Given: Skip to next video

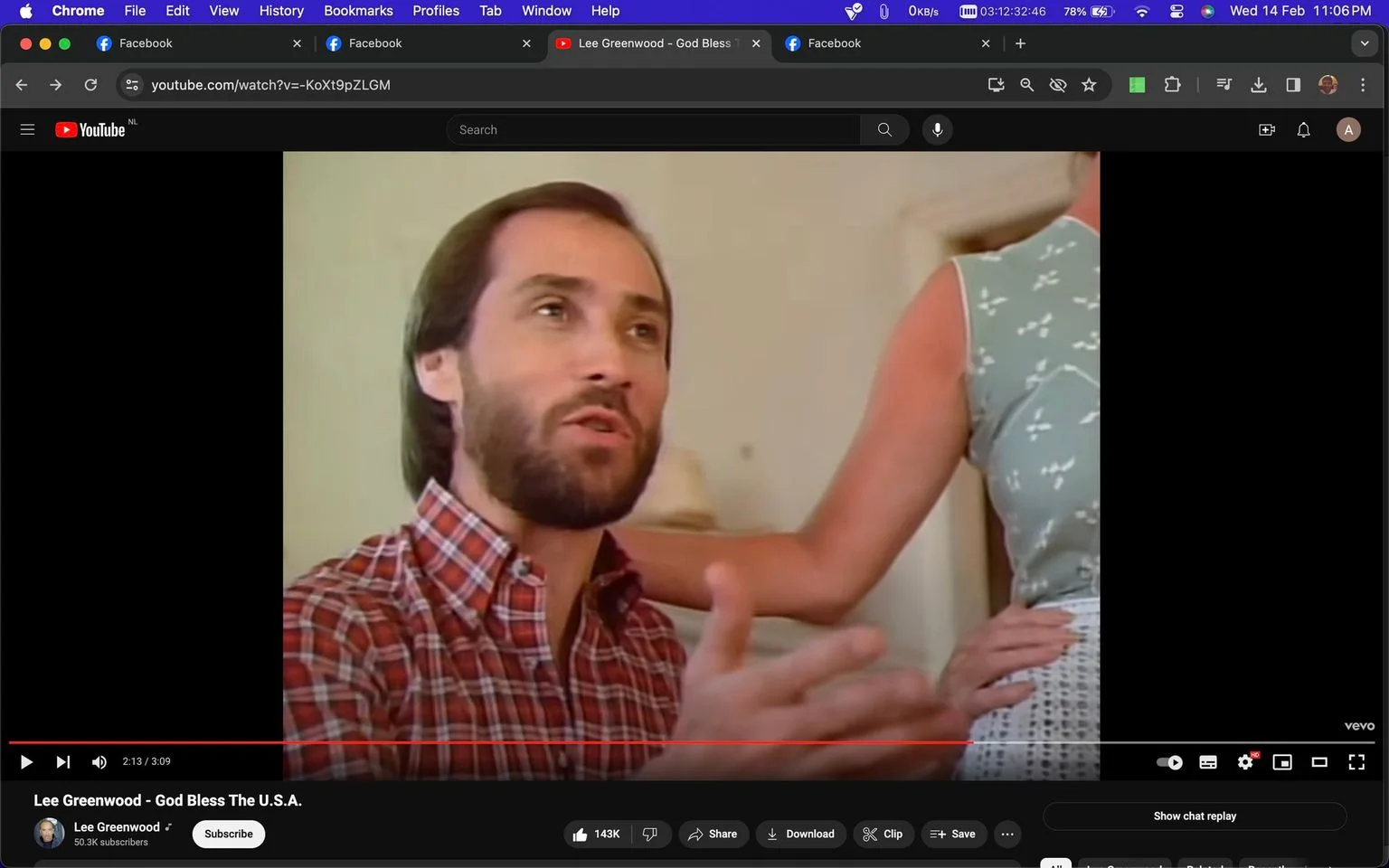Looking at the screenshot, I should (62, 762).
